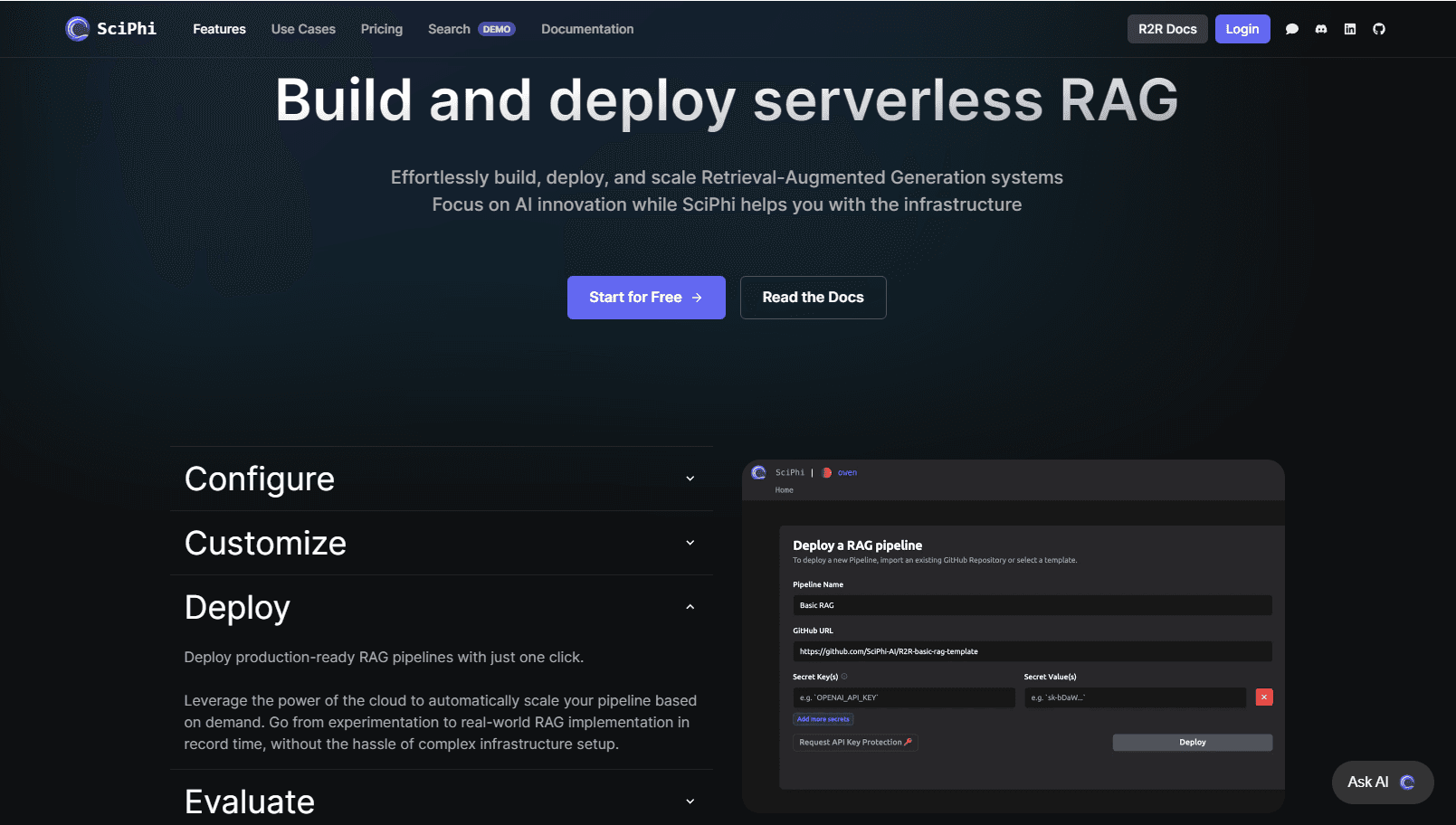1456x825 pixels.
Task: Click the Configure heading
Action: tap(260, 479)
